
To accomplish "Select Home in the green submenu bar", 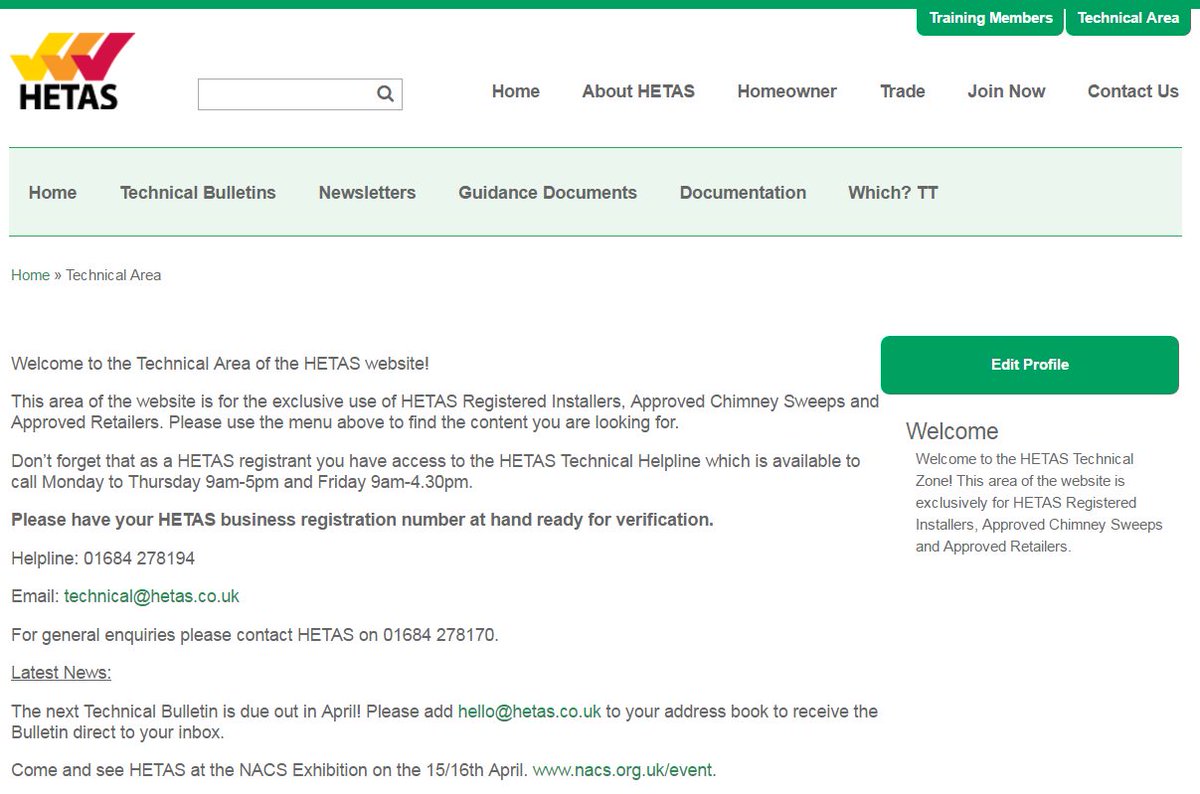I will pos(53,193).
